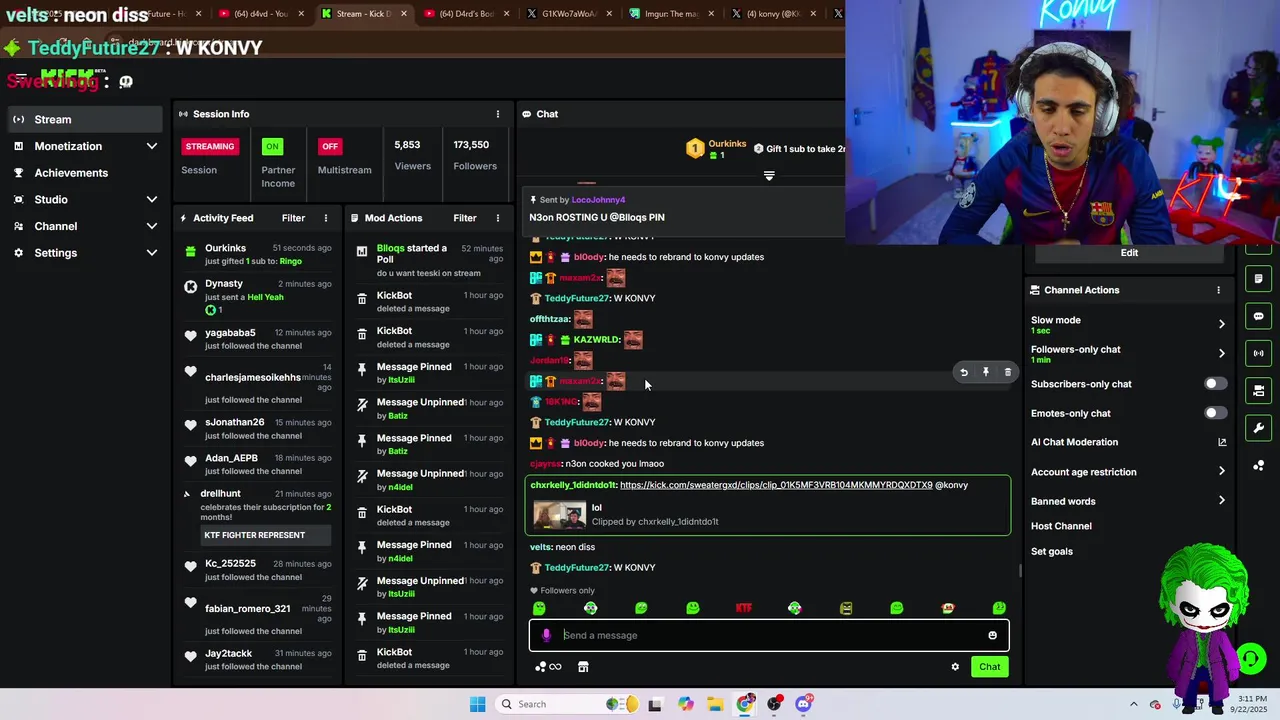Screen dimensions: 1280x720
Task: Click the Edit button under stream preview
Action: pyautogui.click(x=1129, y=253)
